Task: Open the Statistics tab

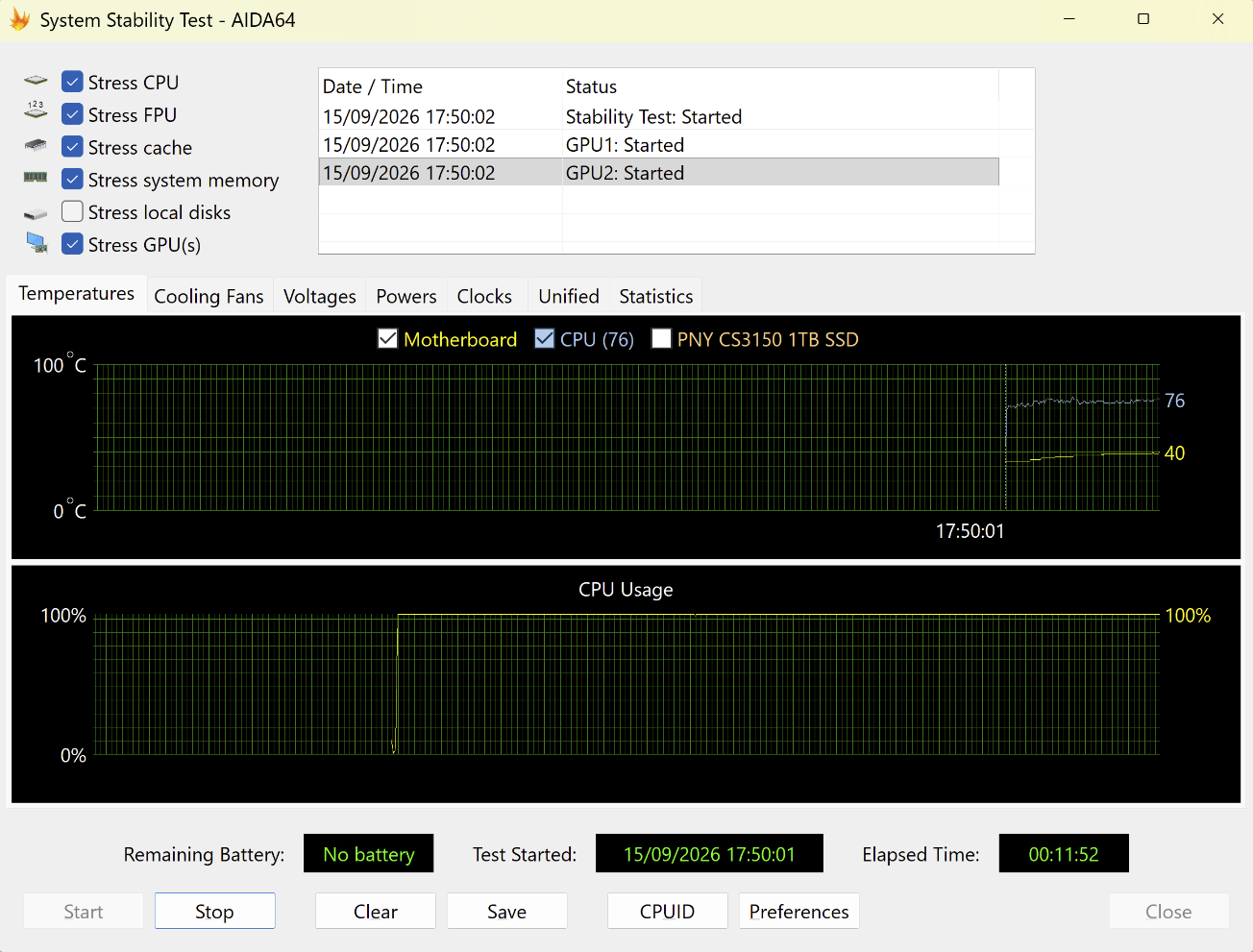Action: 656,296
